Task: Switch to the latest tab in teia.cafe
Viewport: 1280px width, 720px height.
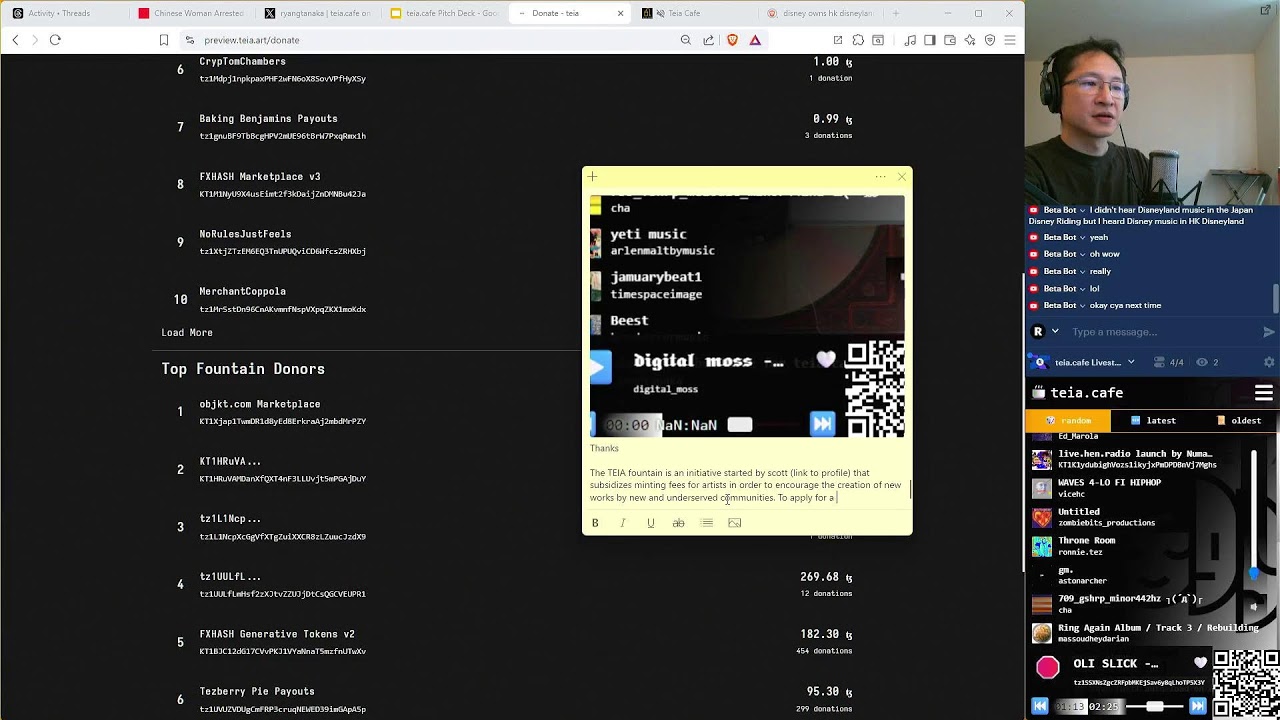Action: pos(1152,421)
